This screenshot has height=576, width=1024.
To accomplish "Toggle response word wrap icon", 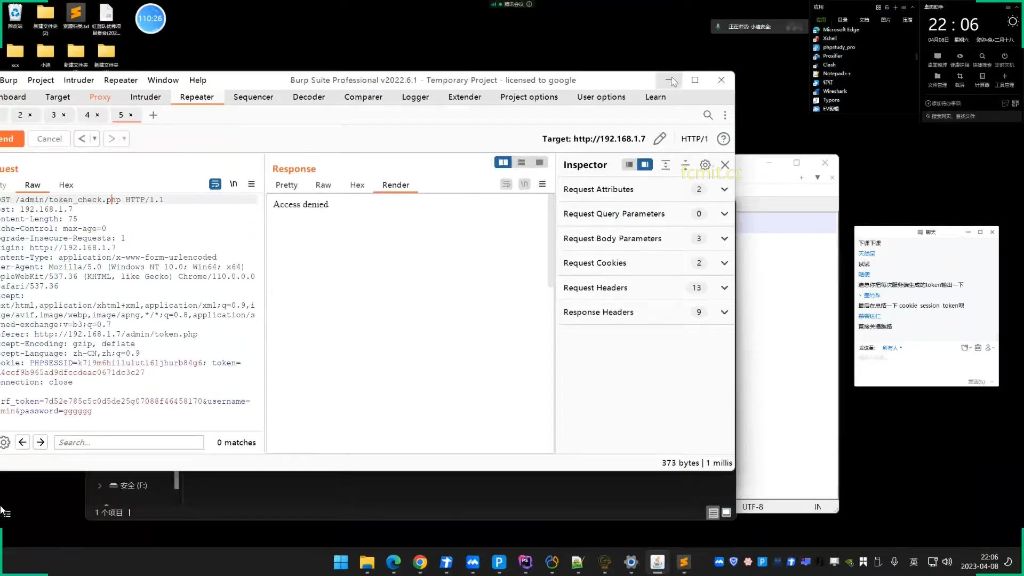I will point(506,184).
